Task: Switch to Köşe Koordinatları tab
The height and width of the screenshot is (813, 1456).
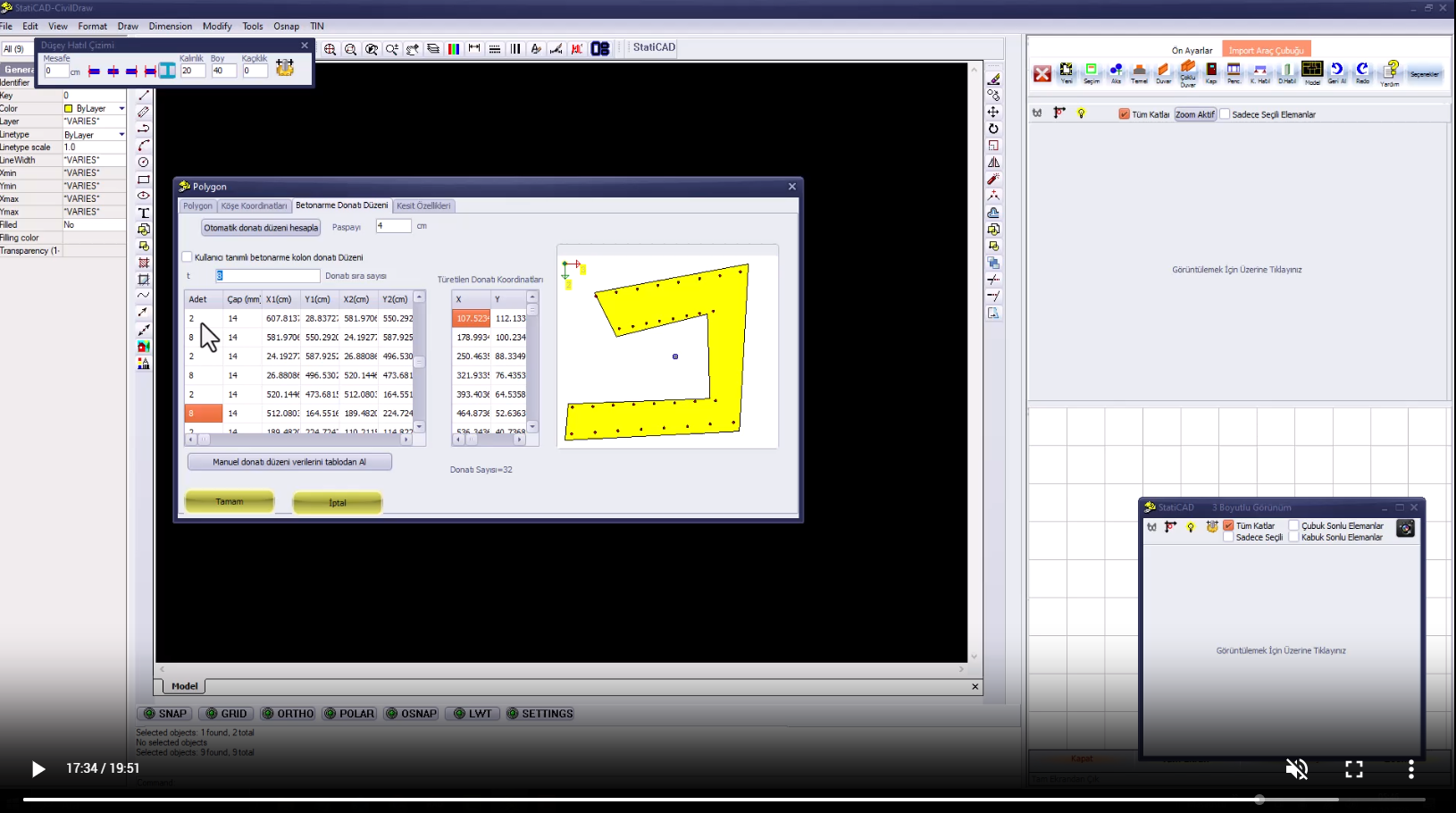Action: point(254,205)
